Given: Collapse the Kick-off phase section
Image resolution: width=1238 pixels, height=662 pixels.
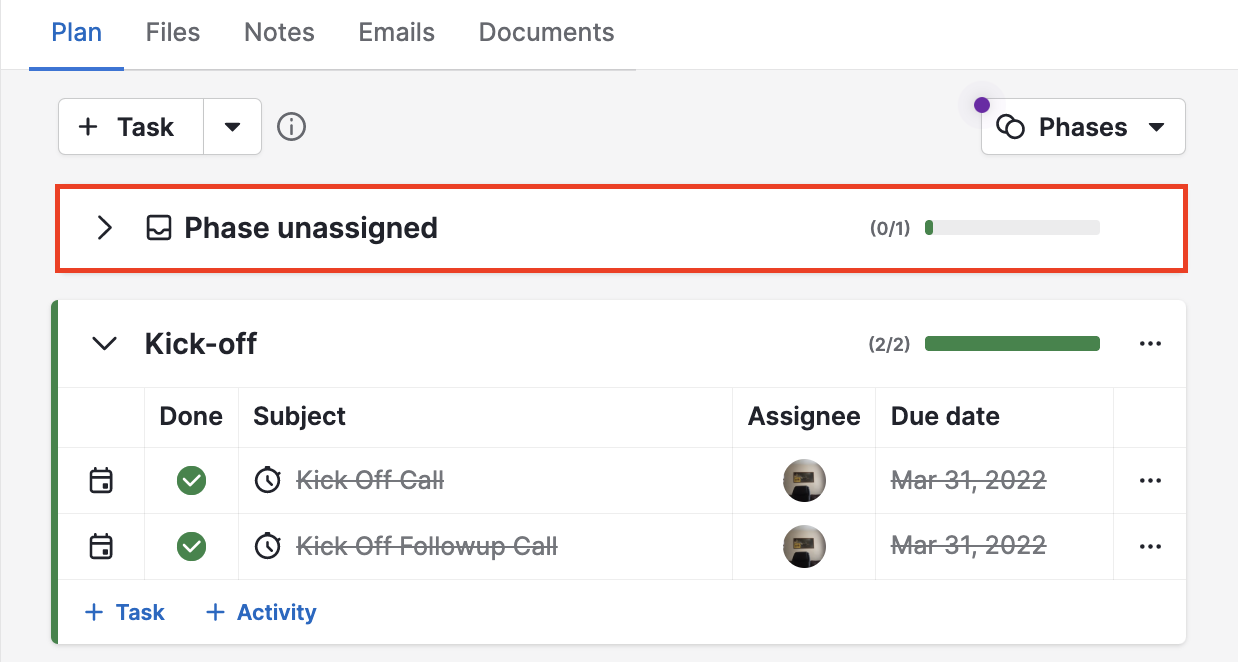Looking at the screenshot, I should [104, 343].
